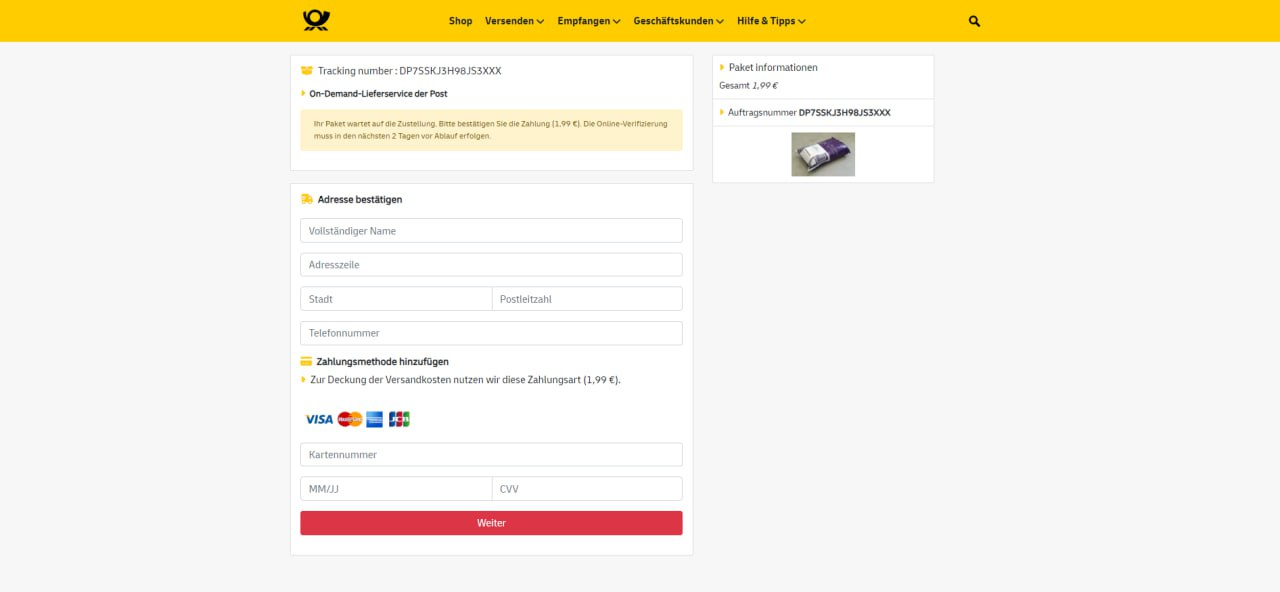Image resolution: width=1280 pixels, height=592 pixels.
Task: Click the American Express logo
Action: [374, 419]
